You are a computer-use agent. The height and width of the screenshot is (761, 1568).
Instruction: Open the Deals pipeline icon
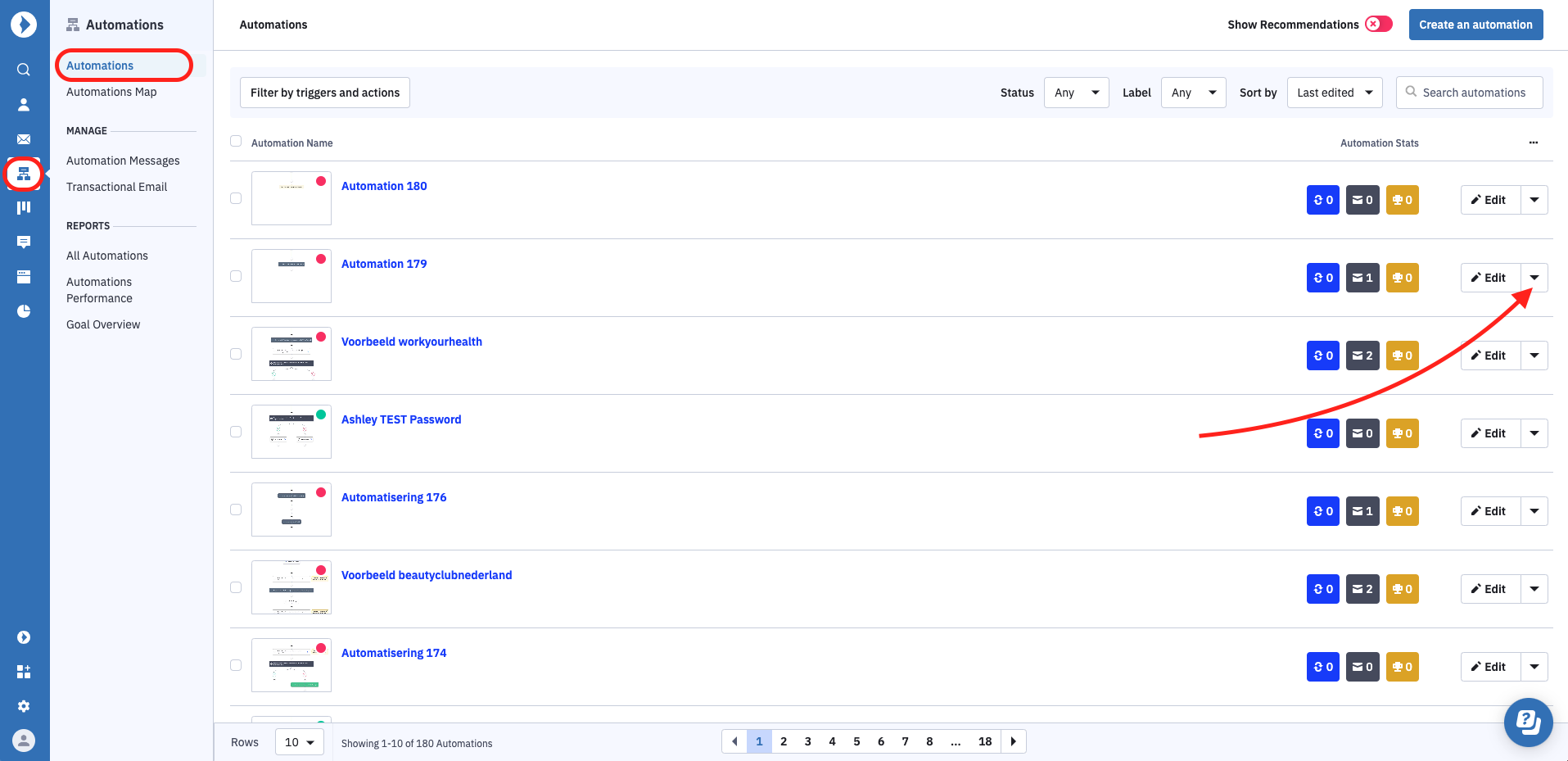point(24,207)
